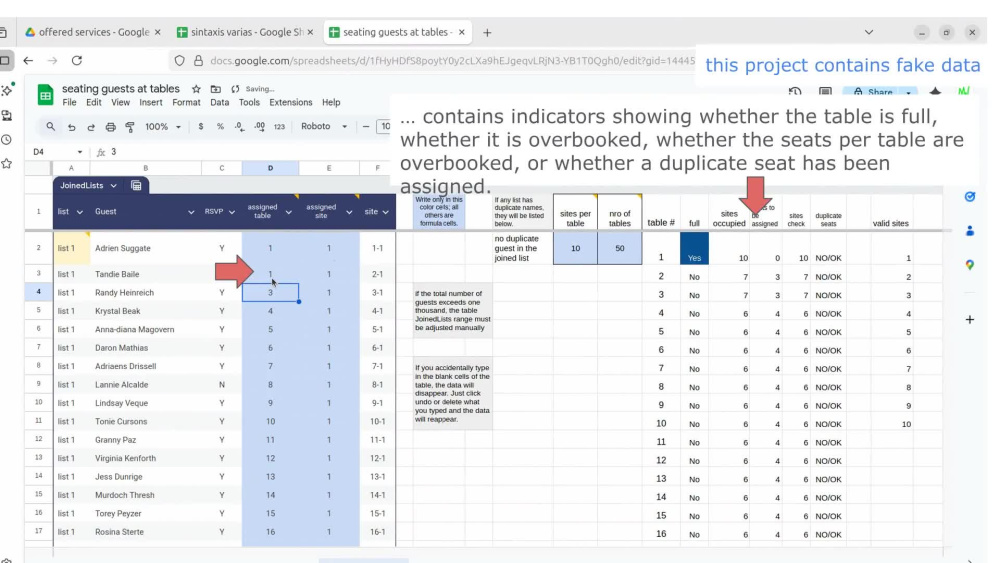Format as percent

(220, 126)
